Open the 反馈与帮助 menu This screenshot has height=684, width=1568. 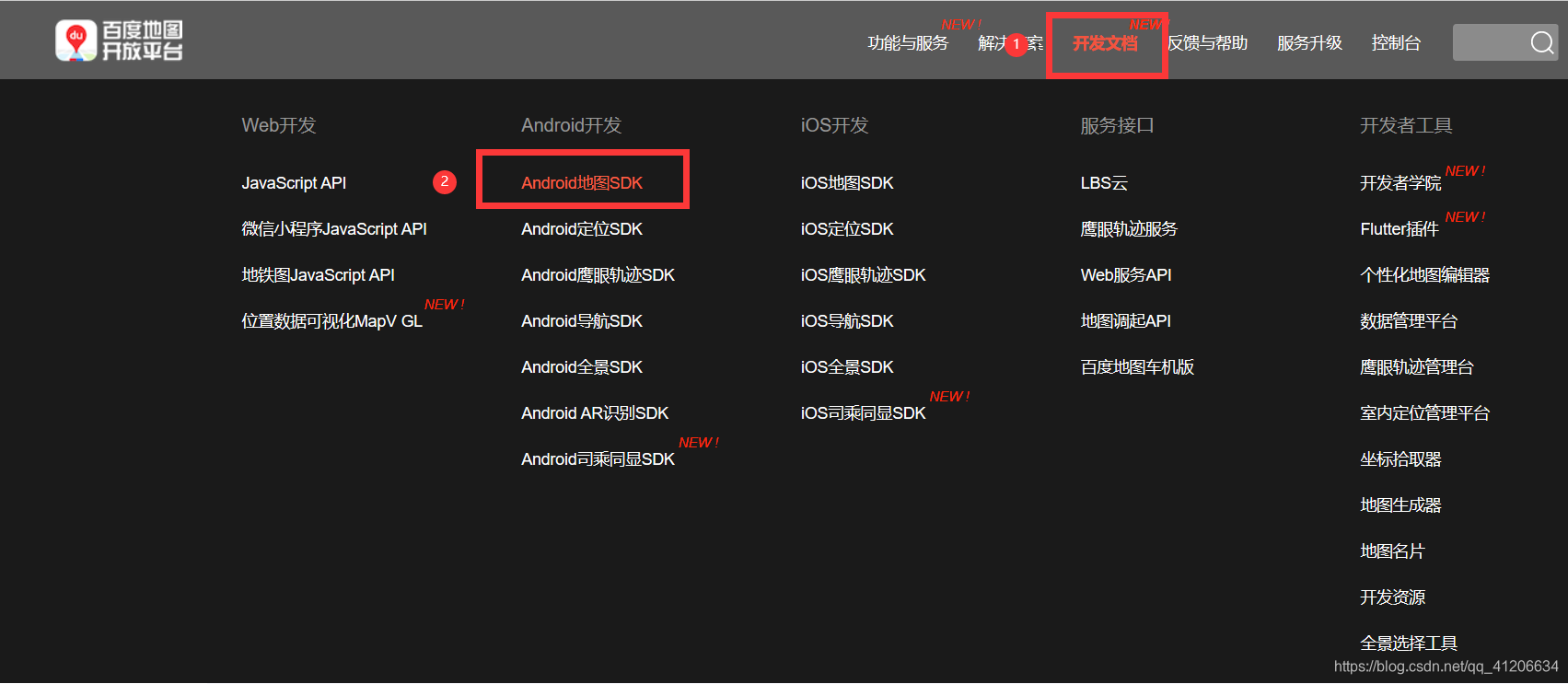[1207, 43]
